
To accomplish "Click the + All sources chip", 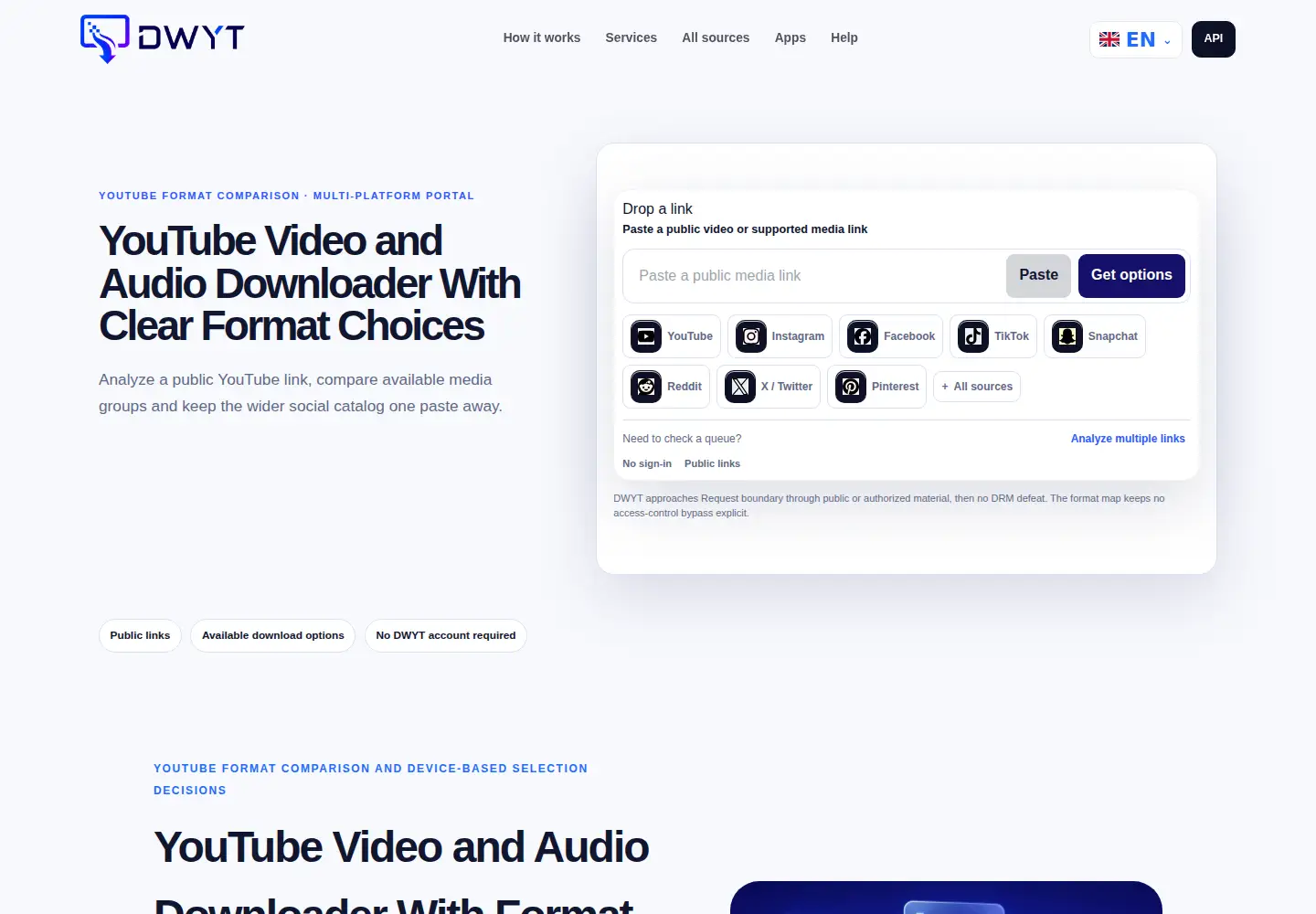I will tap(977, 387).
